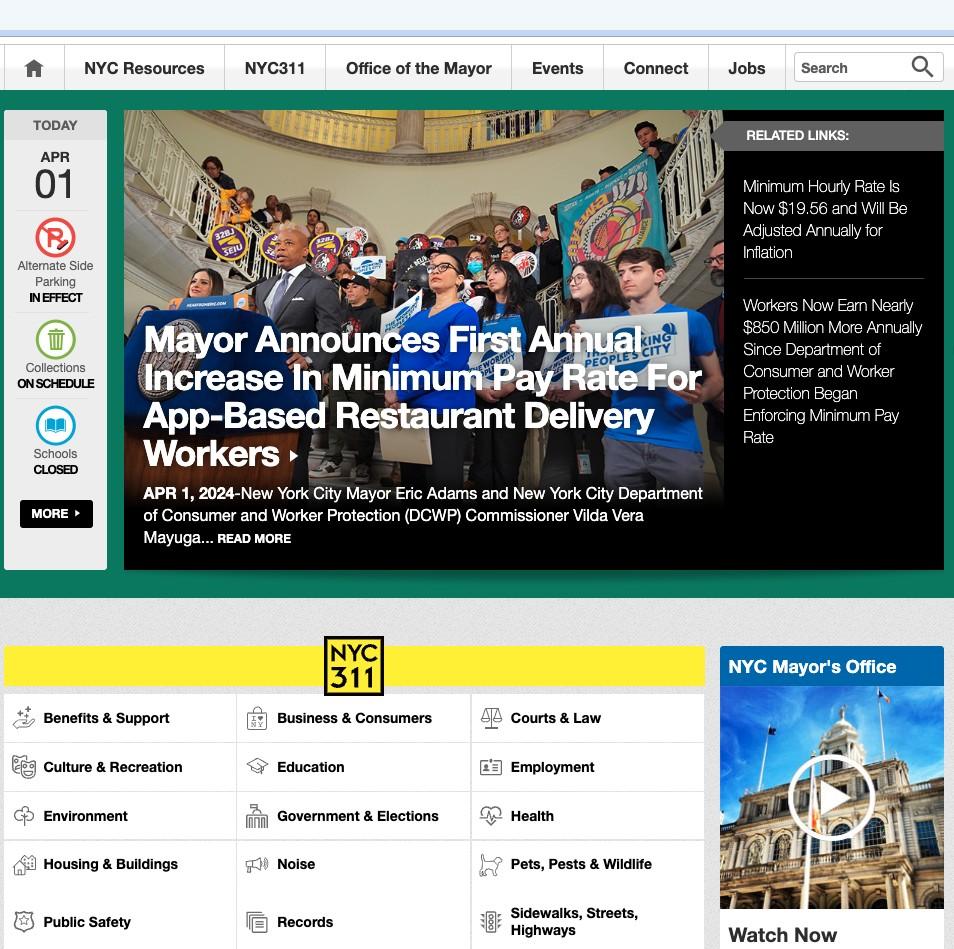The width and height of the screenshot is (954, 949).
Task: Open Workers Now Earn $850 Million link
Action: [832, 371]
